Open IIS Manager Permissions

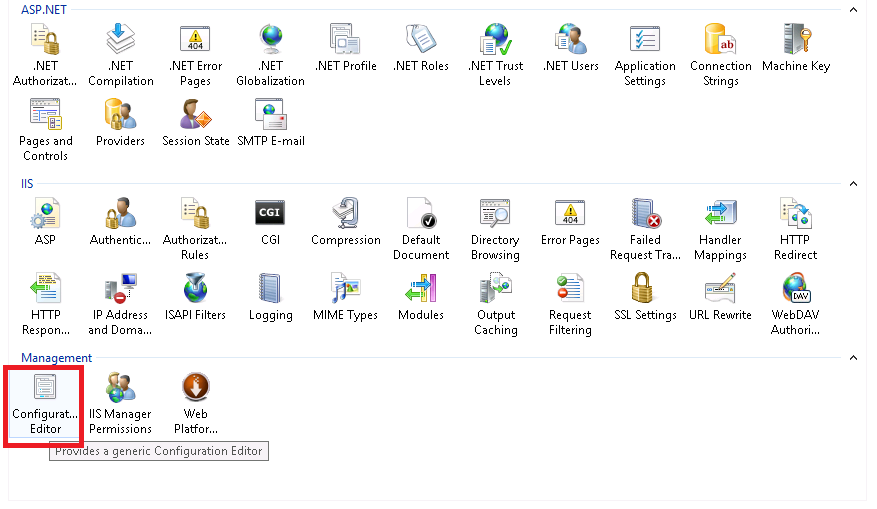click(x=120, y=403)
